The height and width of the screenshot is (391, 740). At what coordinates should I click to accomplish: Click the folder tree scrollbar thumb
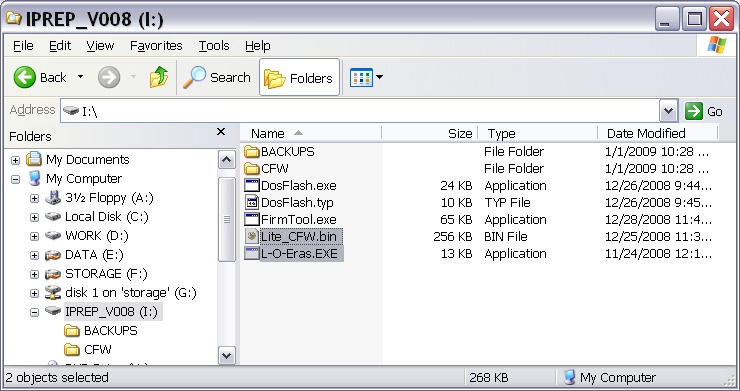point(227,220)
